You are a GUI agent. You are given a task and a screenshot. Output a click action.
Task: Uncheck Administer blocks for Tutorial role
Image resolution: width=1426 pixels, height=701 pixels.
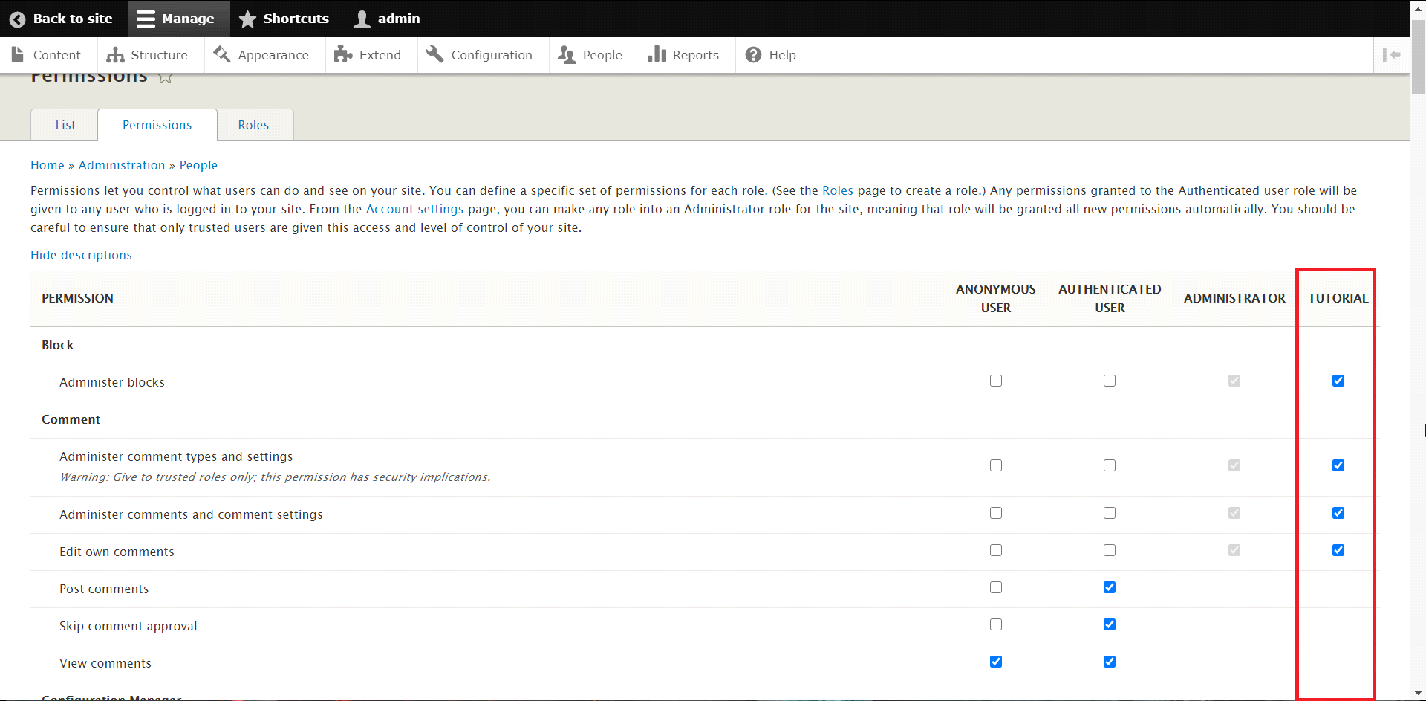1338,381
